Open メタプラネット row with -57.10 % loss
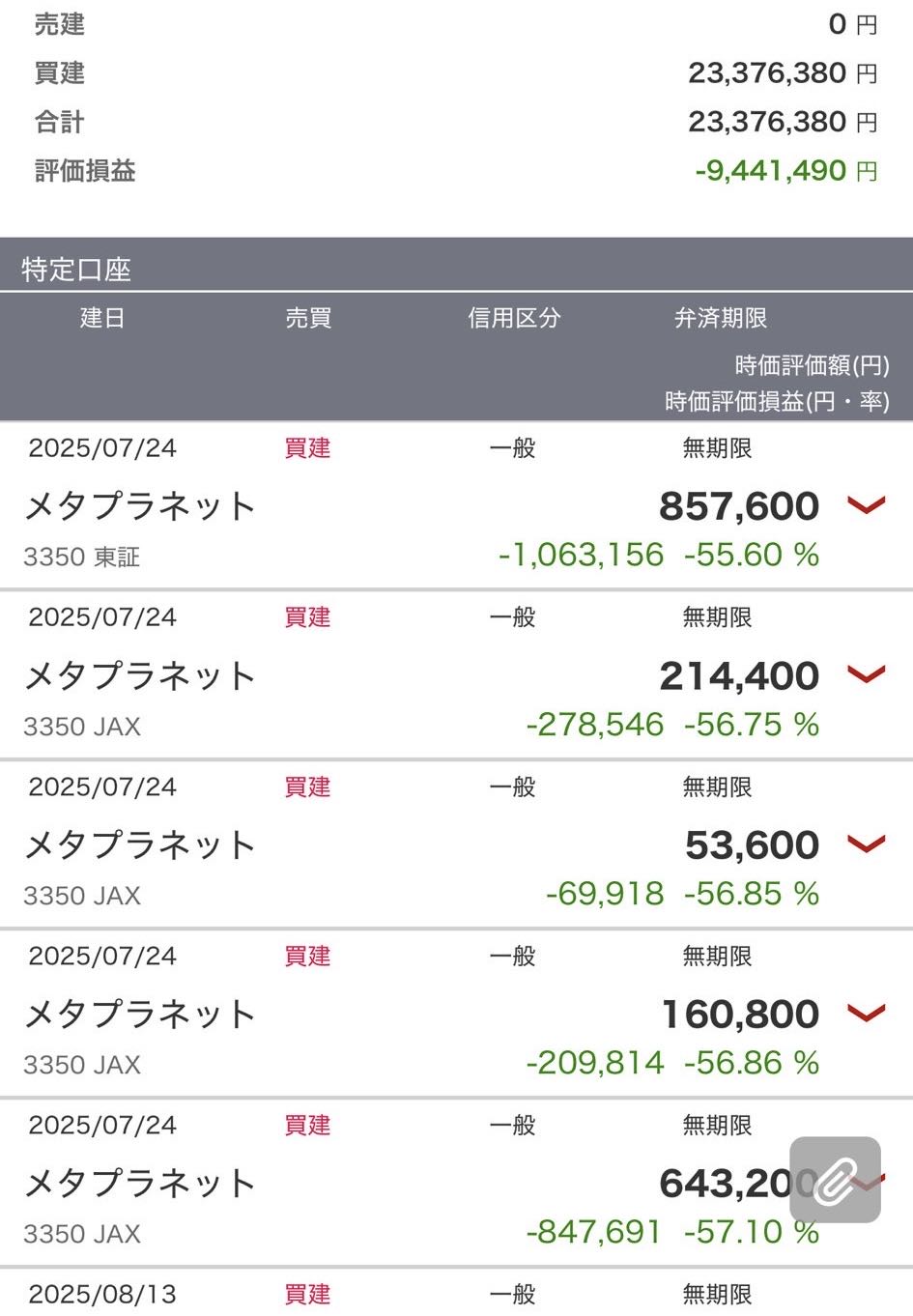 [x=456, y=1182]
